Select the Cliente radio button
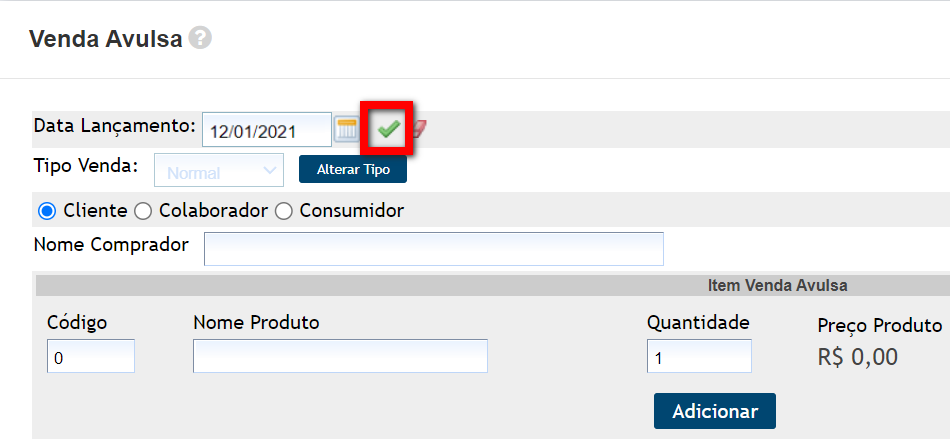This screenshot has height=448, width=950. click(x=46, y=211)
